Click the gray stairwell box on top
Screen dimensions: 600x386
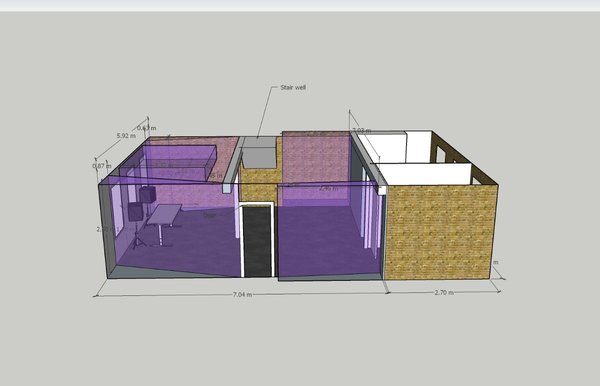259,152
